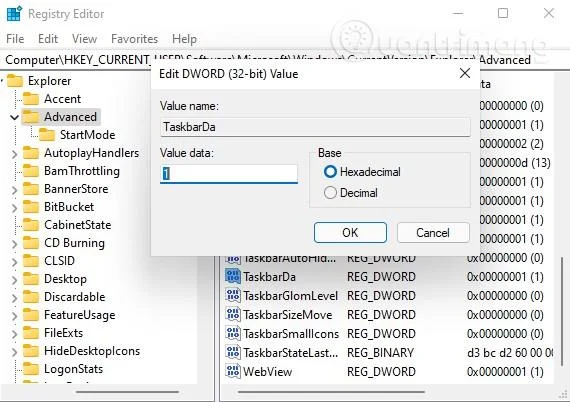
Task: Click the CabinetState folder icon
Action: pyautogui.click(x=31, y=225)
